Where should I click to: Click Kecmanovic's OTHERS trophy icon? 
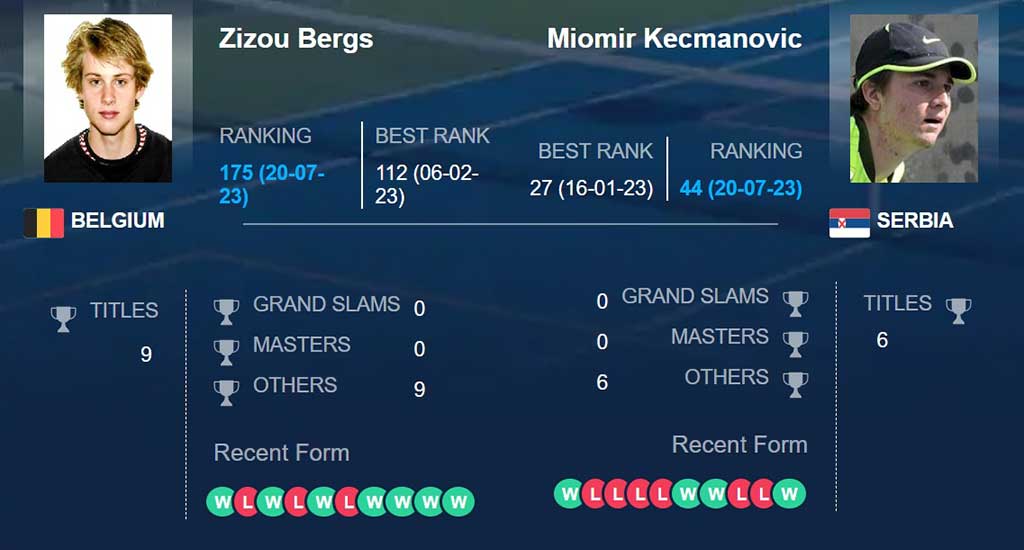click(795, 385)
